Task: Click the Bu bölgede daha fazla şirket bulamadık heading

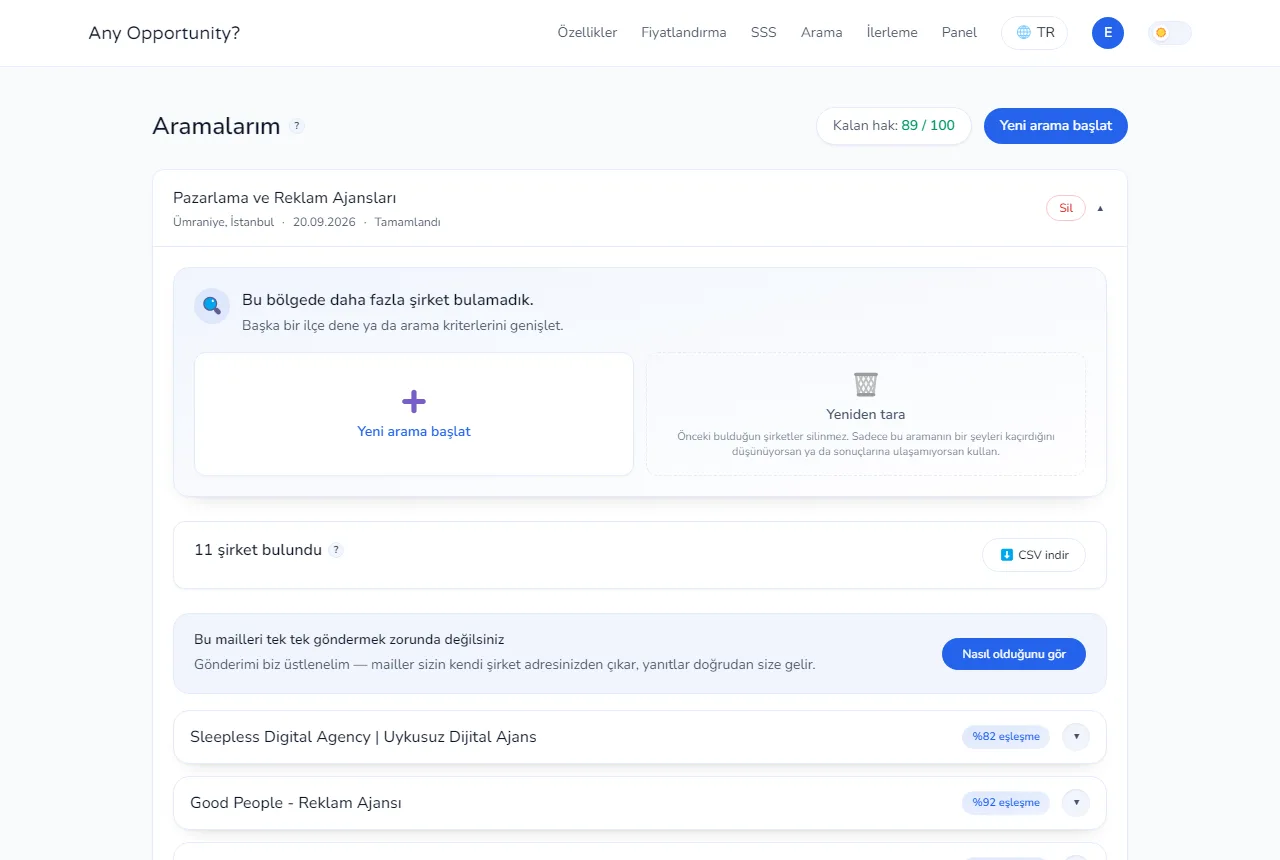Action: click(388, 300)
